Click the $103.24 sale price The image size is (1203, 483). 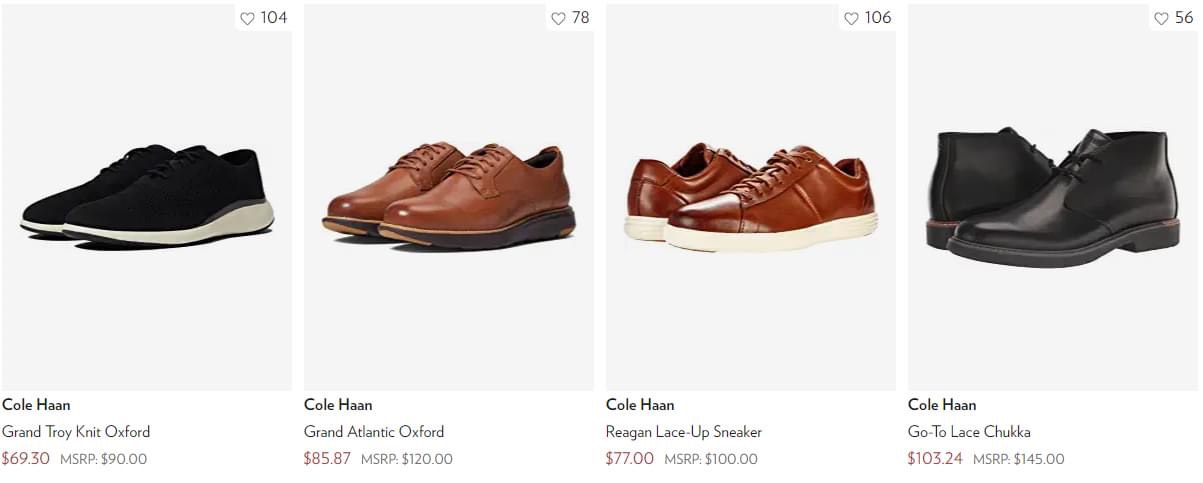click(935, 459)
